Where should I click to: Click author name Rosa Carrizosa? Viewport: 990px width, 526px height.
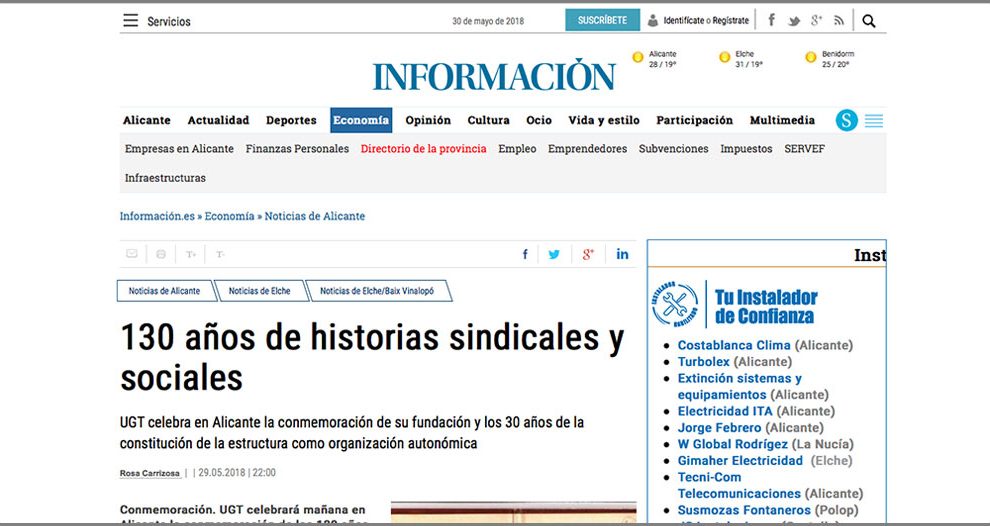coord(150,473)
